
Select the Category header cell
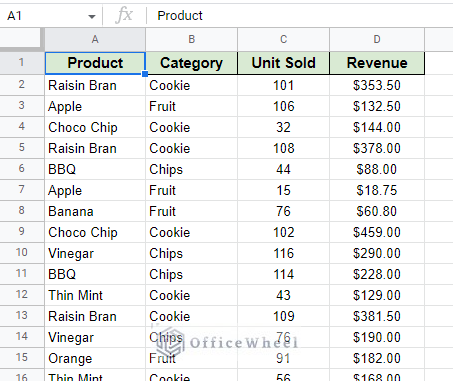pos(191,63)
